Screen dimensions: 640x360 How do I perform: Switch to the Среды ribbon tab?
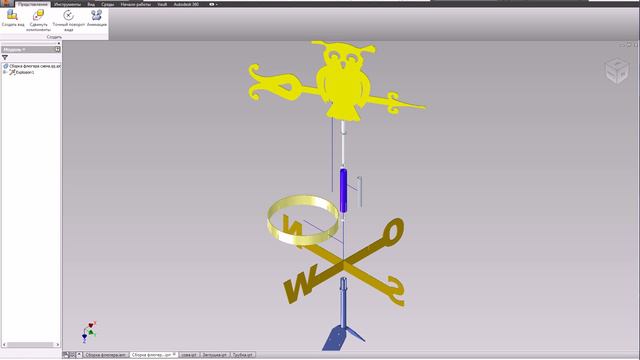click(108, 4)
